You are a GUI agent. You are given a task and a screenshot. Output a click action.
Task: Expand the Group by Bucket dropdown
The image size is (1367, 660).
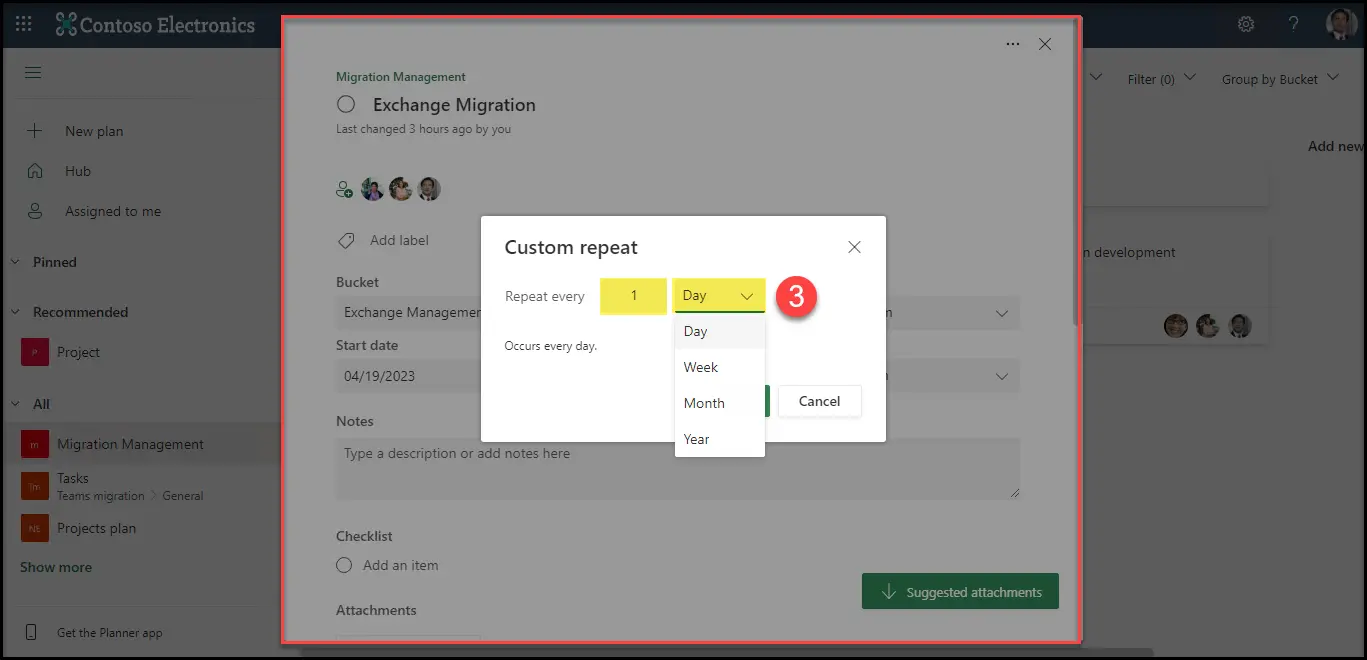(x=1279, y=79)
